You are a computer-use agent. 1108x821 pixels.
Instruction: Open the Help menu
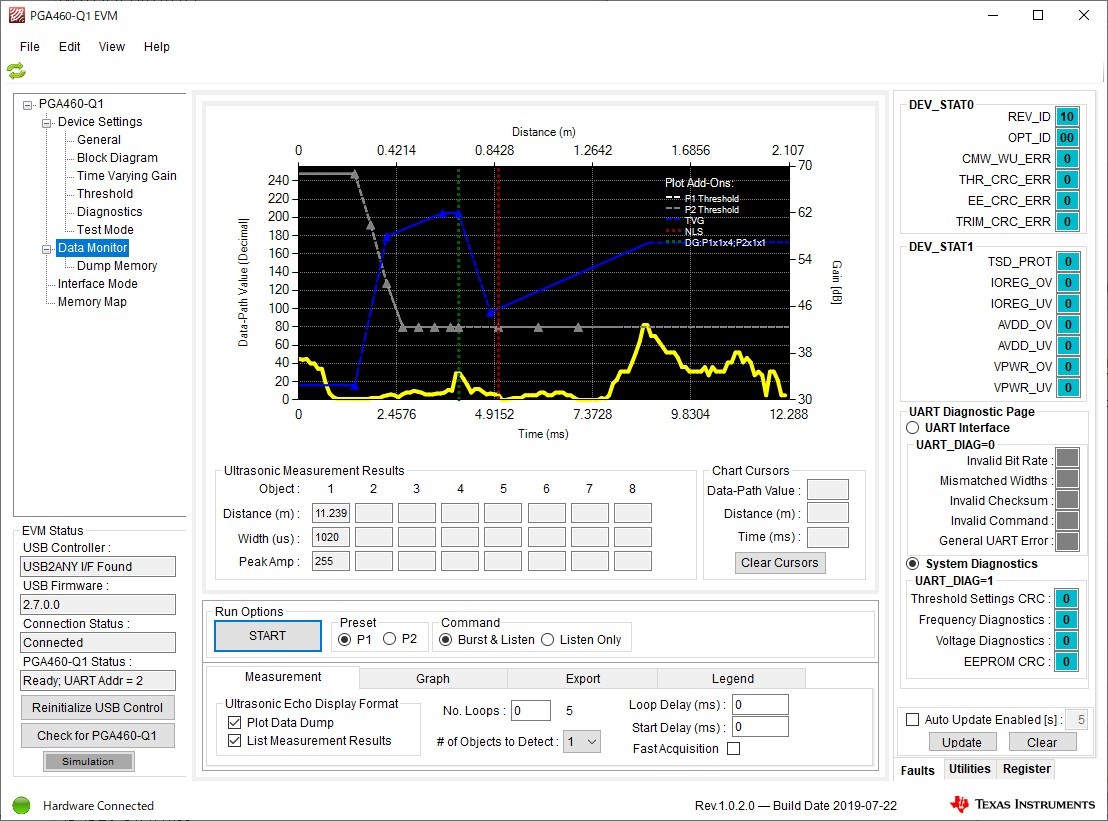[x=157, y=47]
